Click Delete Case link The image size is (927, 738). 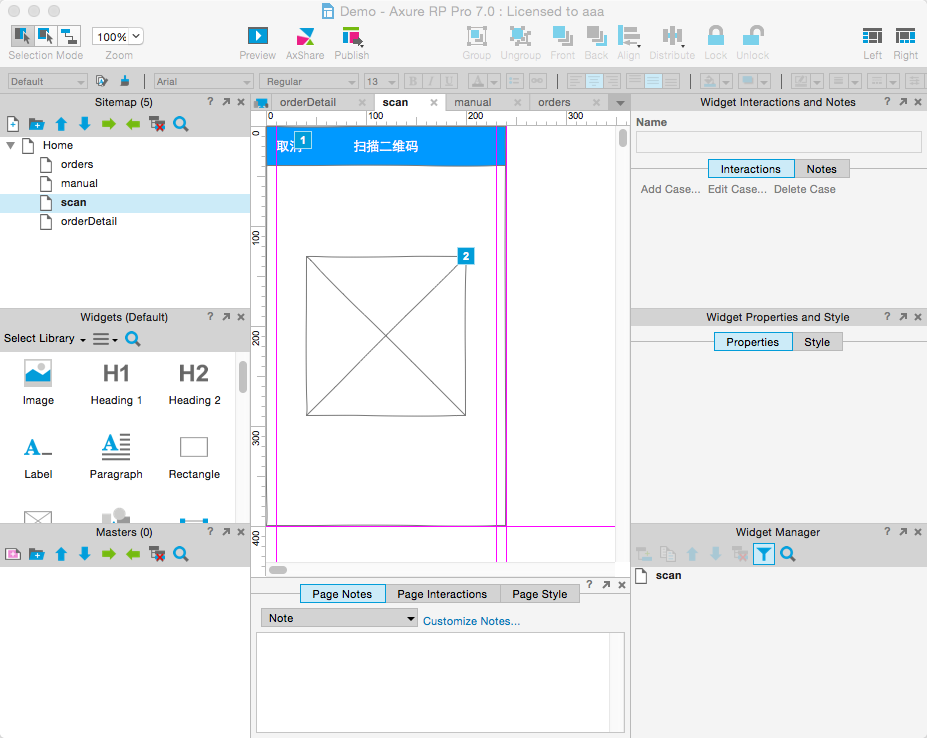pos(805,189)
